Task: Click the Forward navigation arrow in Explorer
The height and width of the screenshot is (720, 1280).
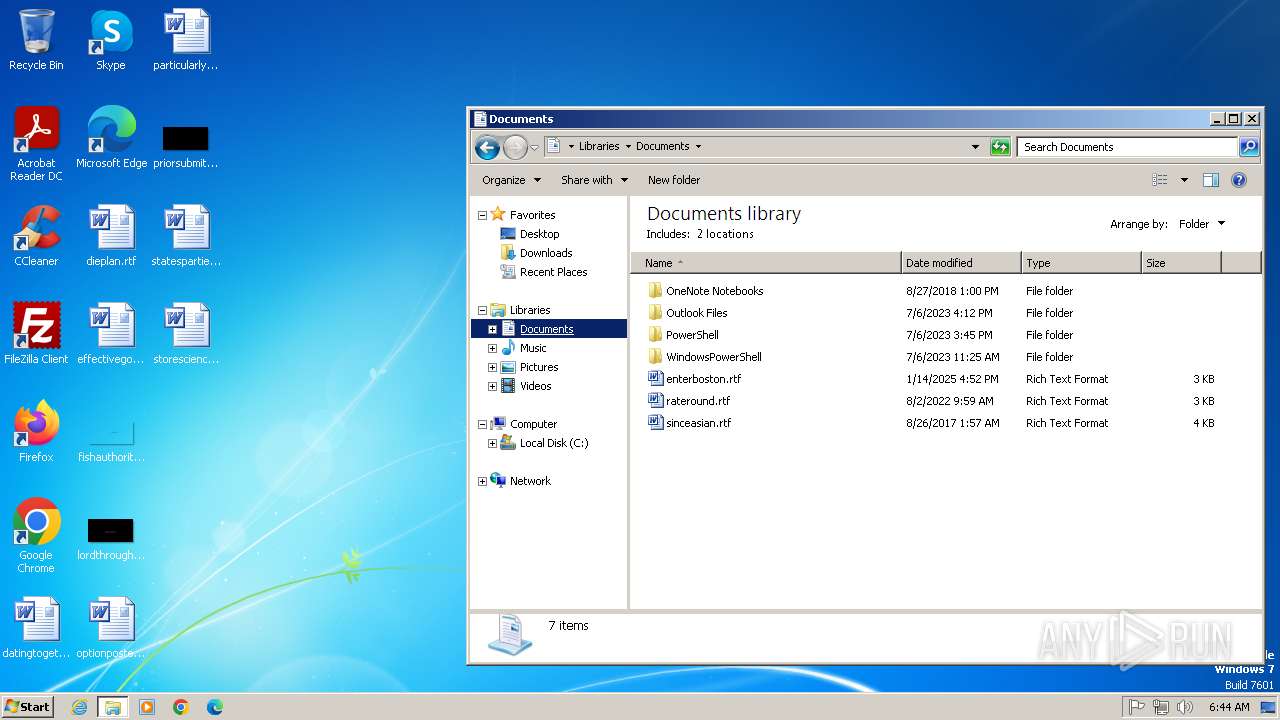Action: [x=515, y=148]
